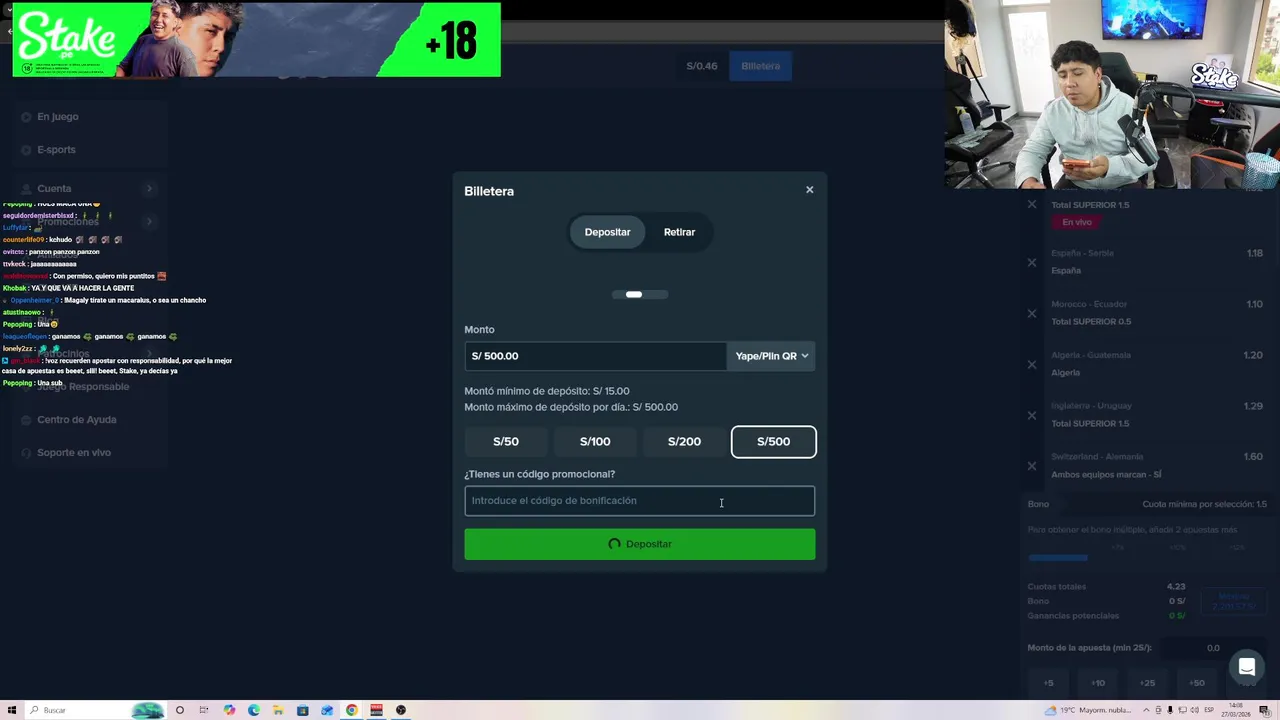Remove the Inglaterra - Uruguay bet
Image resolution: width=1280 pixels, height=720 pixels.
(1032, 415)
